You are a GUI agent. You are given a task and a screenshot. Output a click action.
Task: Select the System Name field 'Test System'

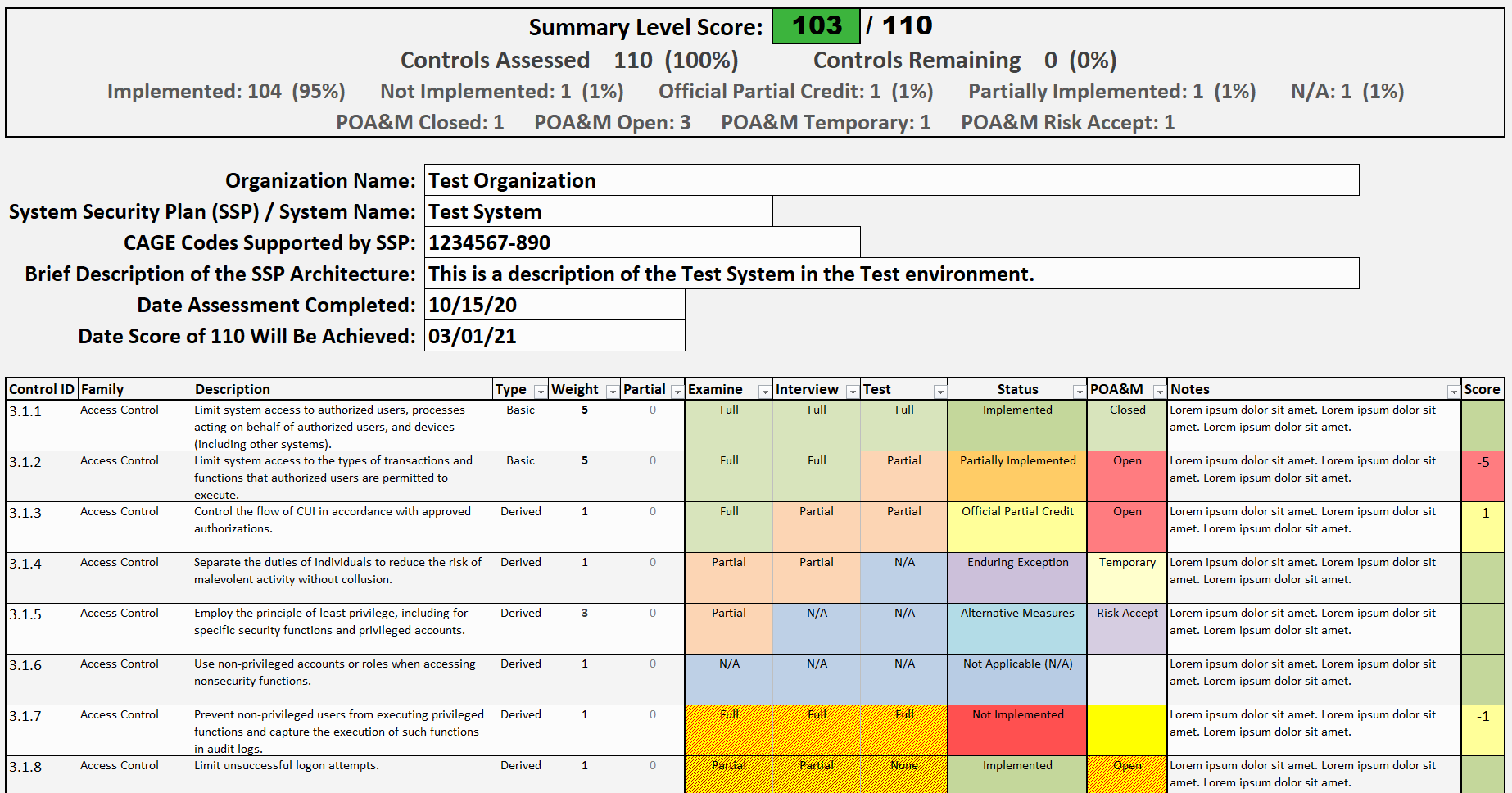(x=598, y=211)
